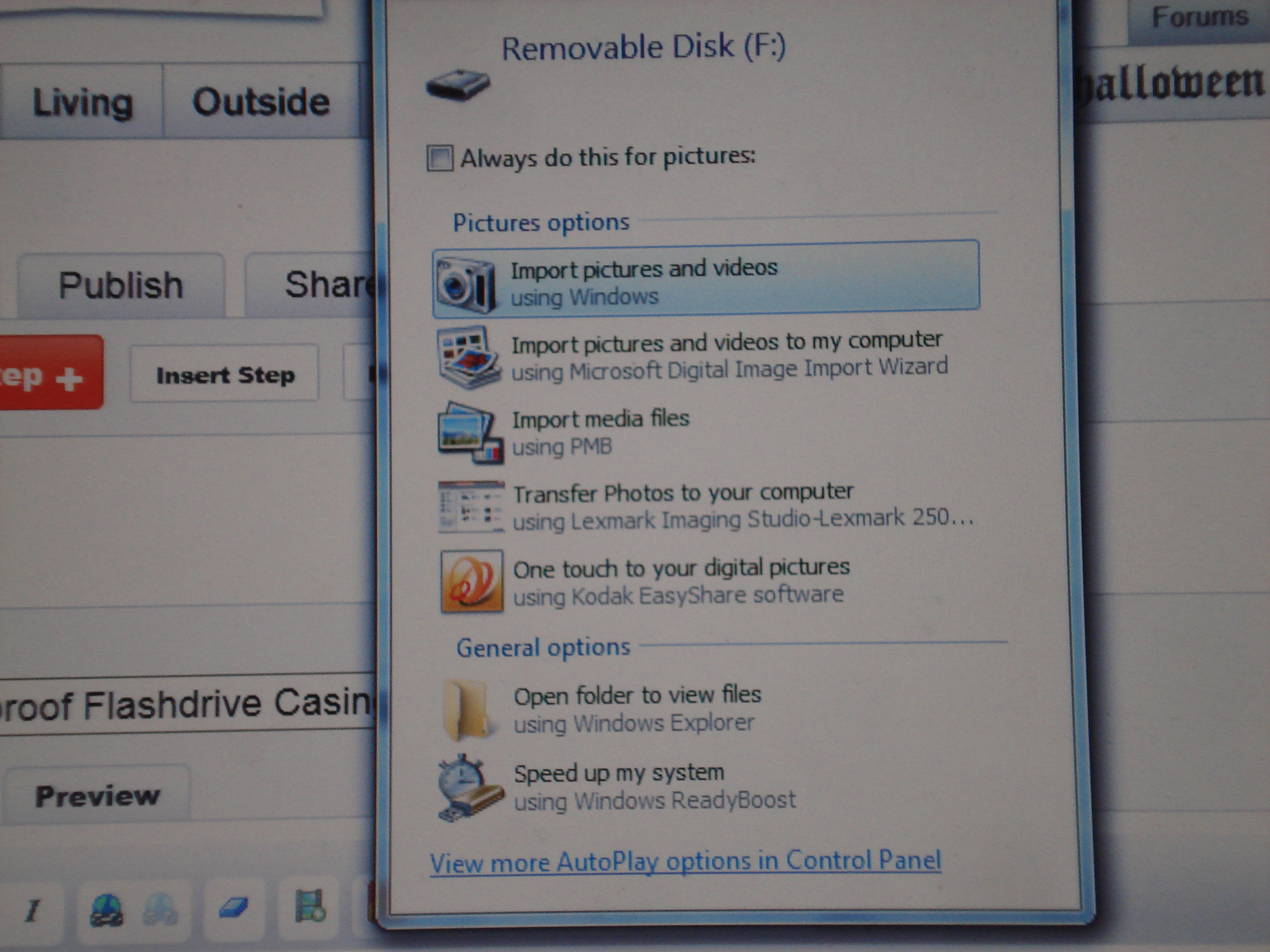
Task: Select One touch to your digital pictures
Action: [x=645, y=581]
